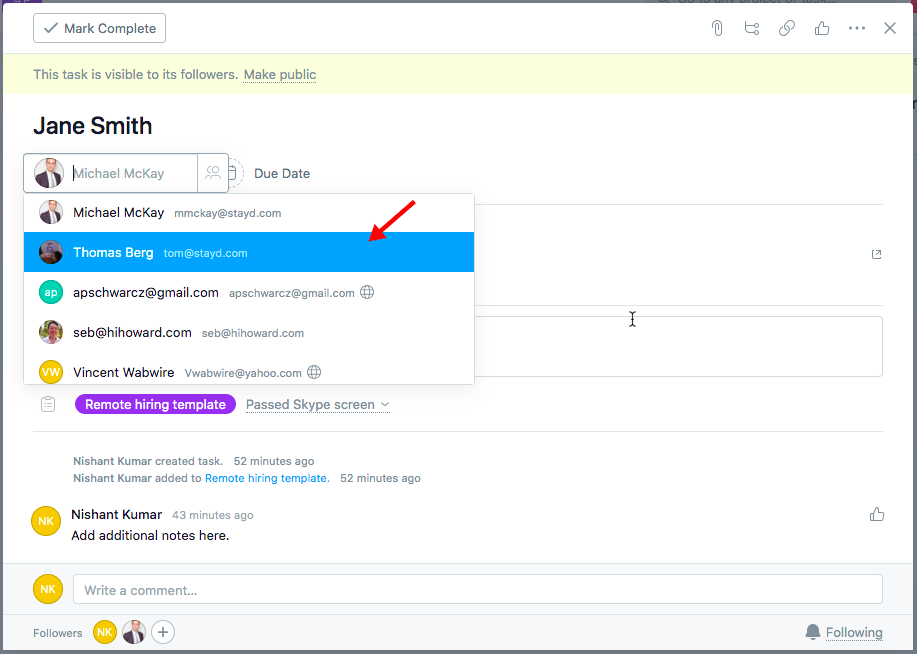The image size is (917, 654).
Task: Click the description text box
Action: pos(678,346)
